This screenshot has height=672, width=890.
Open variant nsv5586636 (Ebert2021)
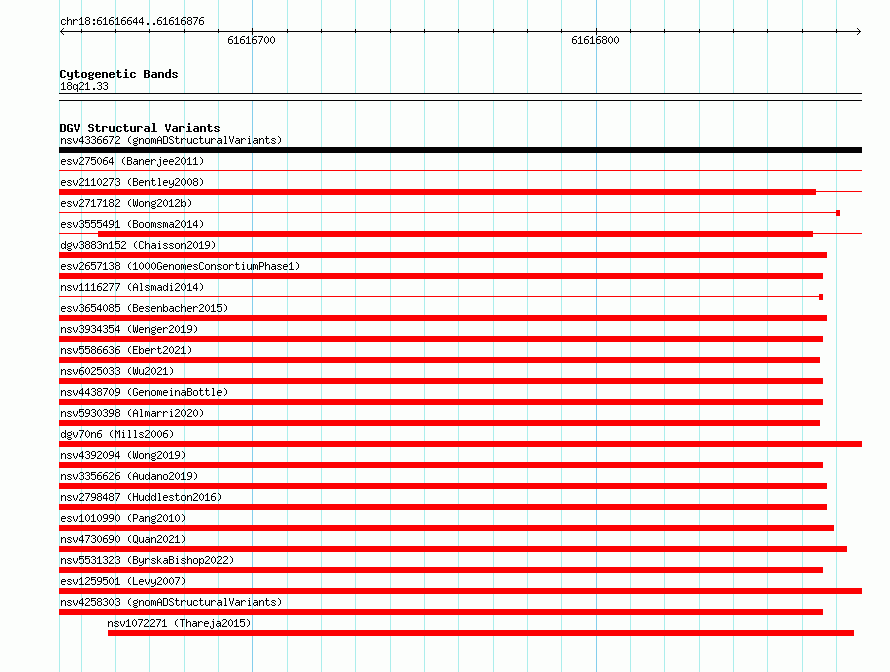[126, 350]
